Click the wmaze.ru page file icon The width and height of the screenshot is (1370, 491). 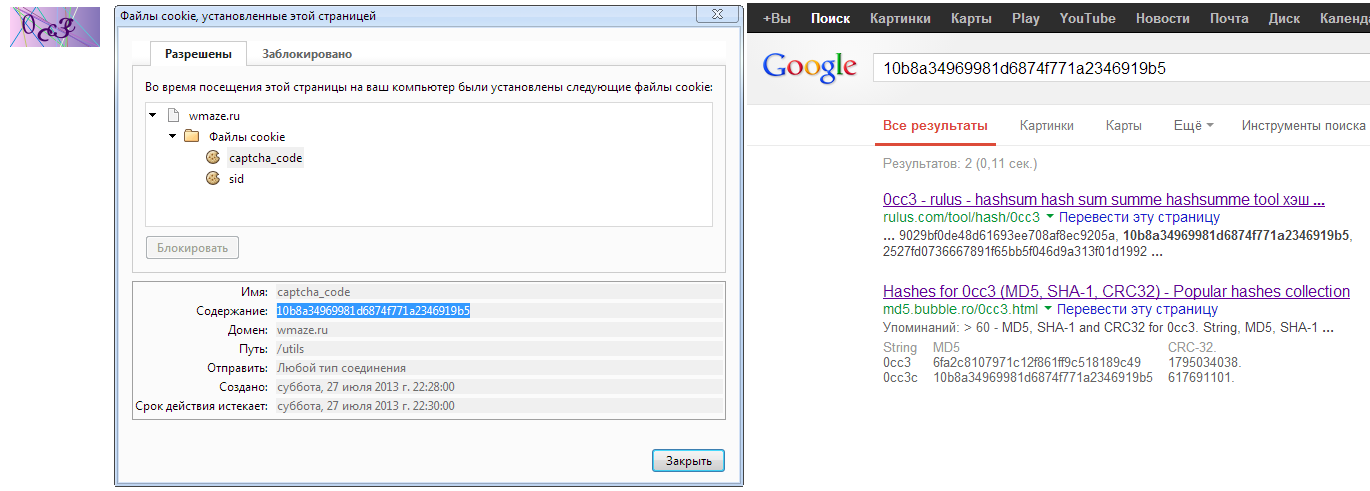(x=173, y=115)
